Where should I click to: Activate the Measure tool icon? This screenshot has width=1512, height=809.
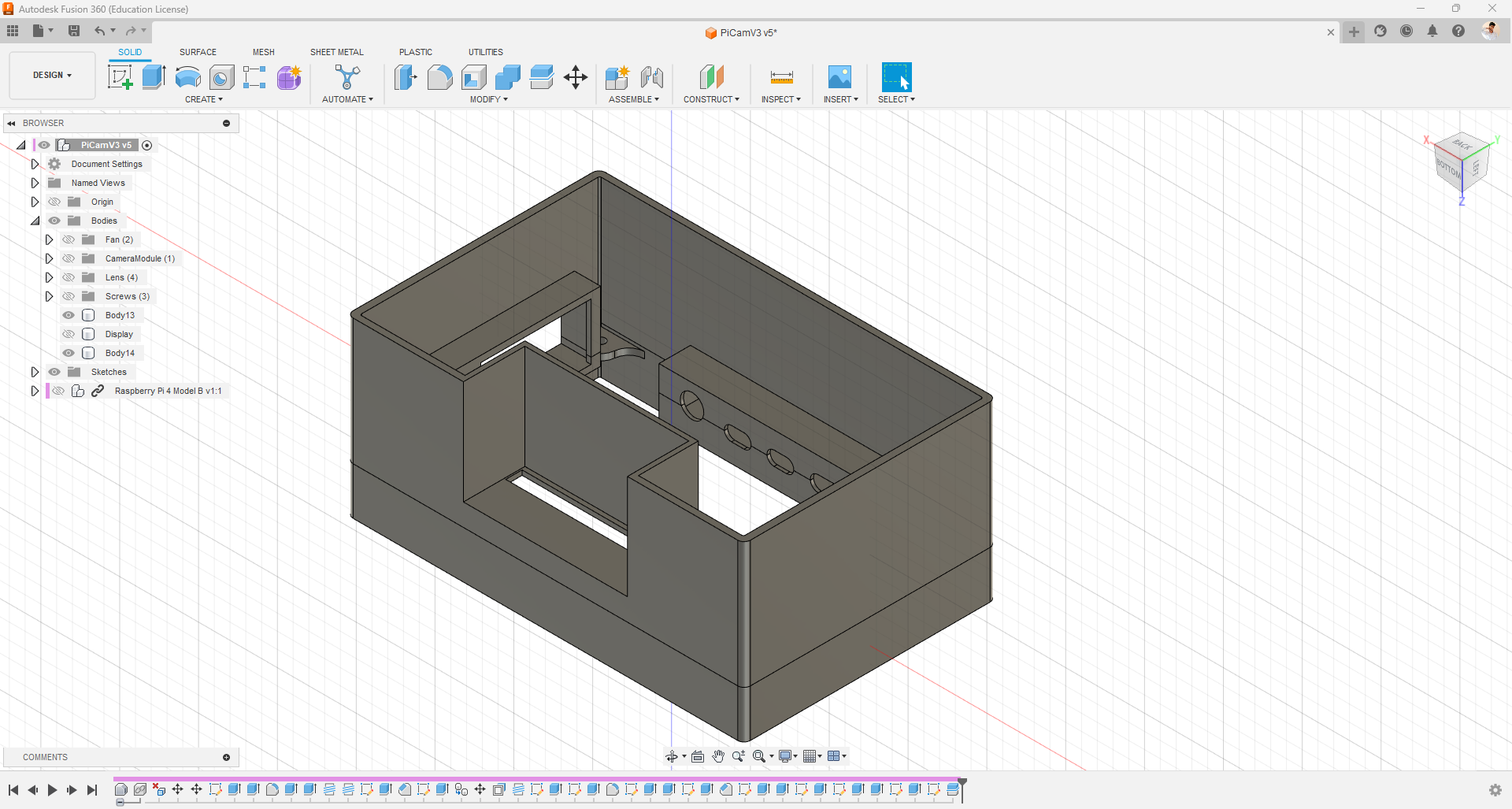781,77
